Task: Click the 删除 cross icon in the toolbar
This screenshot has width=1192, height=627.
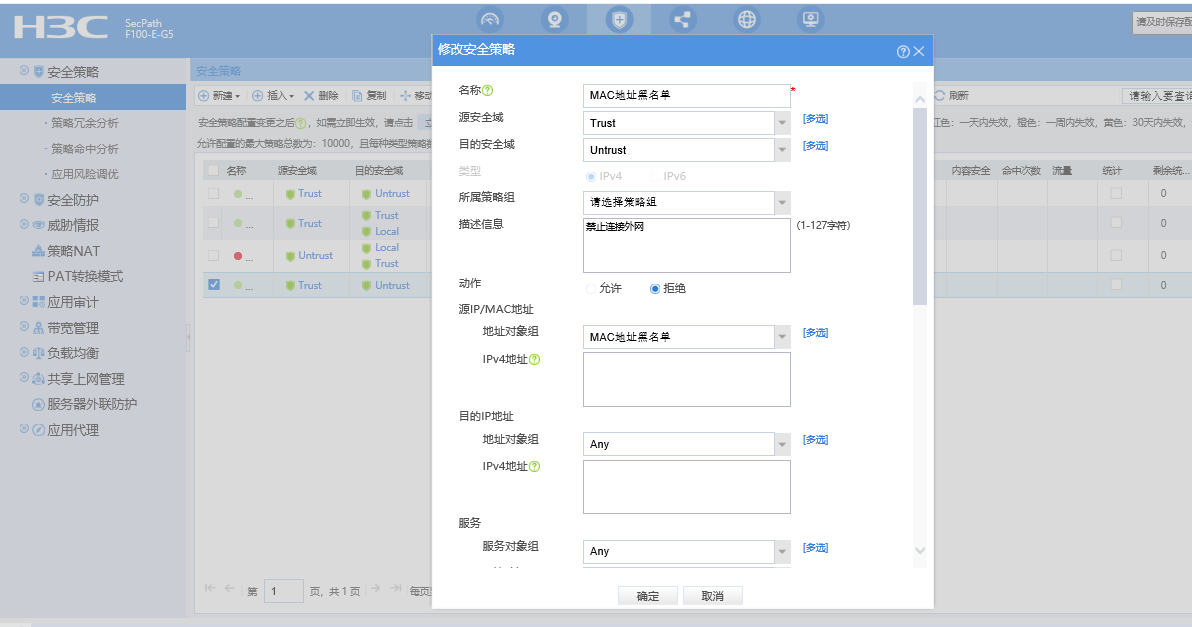Action: (309, 96)
